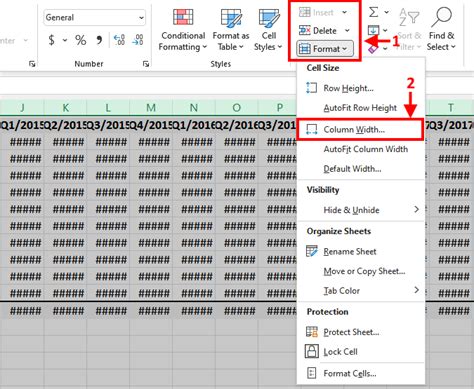Open the Cell Styles gallery
Screen dimensions: 474x389
click(268, 30)
